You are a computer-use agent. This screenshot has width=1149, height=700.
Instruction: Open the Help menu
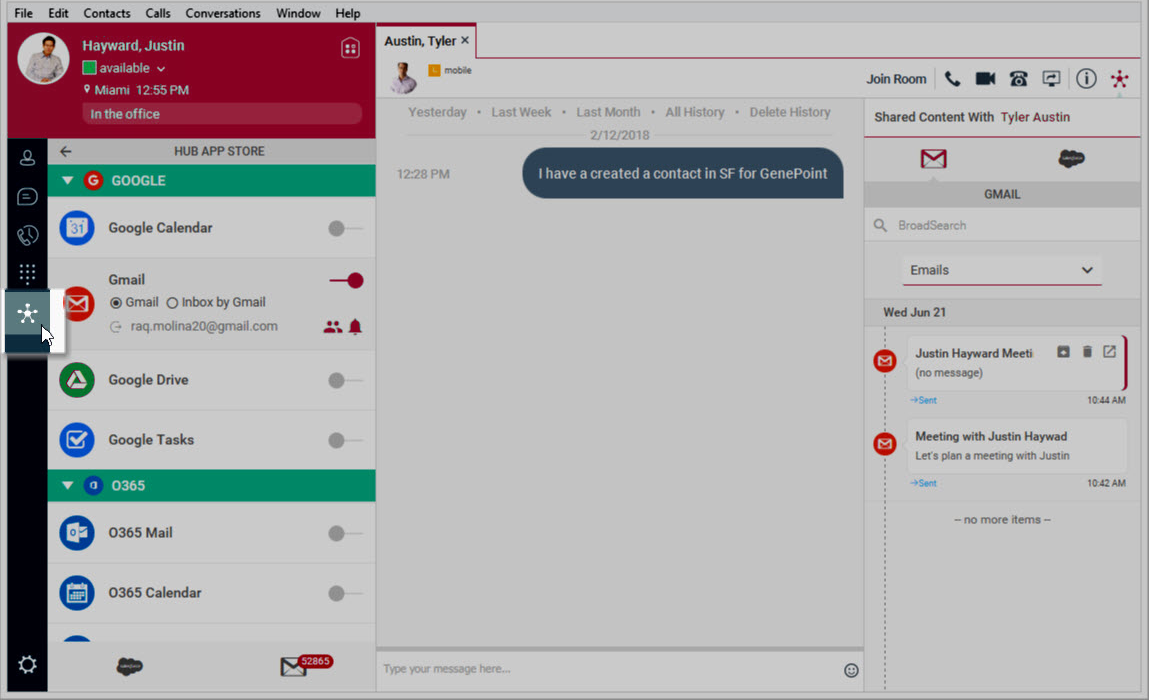click(x=347, y=13)
